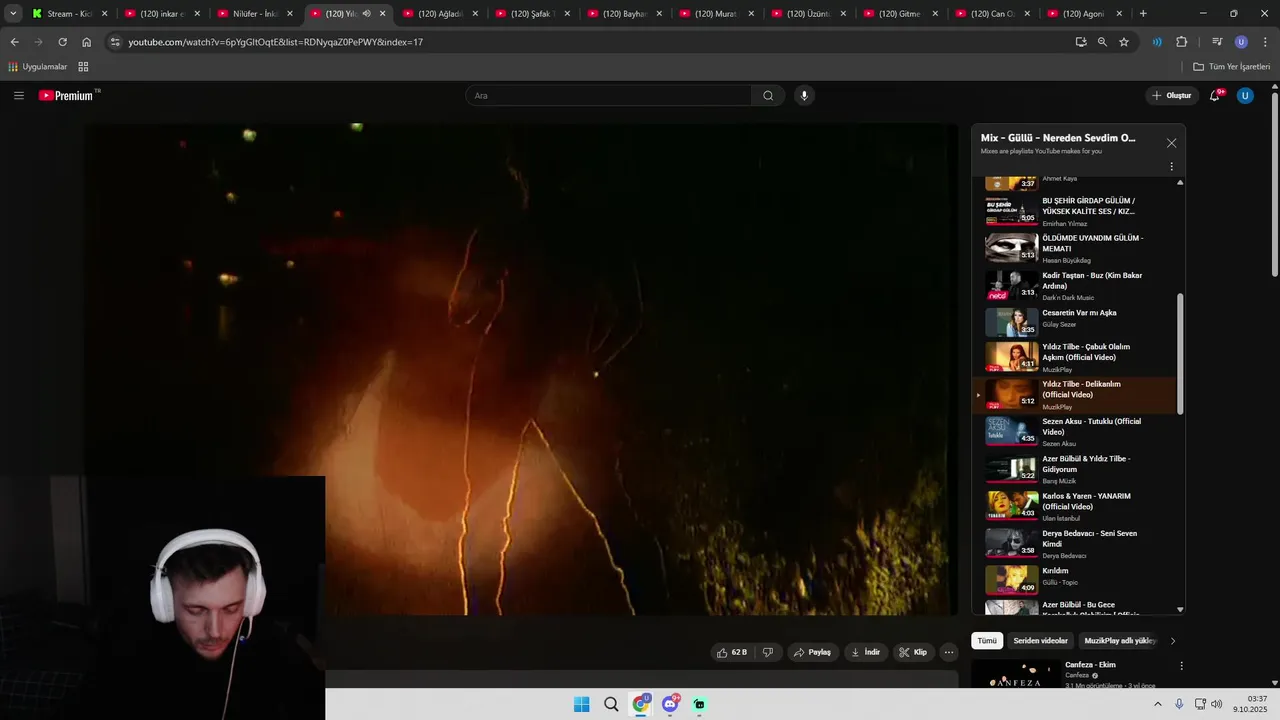Bookmark this page with star icon

click(1124, 42)
